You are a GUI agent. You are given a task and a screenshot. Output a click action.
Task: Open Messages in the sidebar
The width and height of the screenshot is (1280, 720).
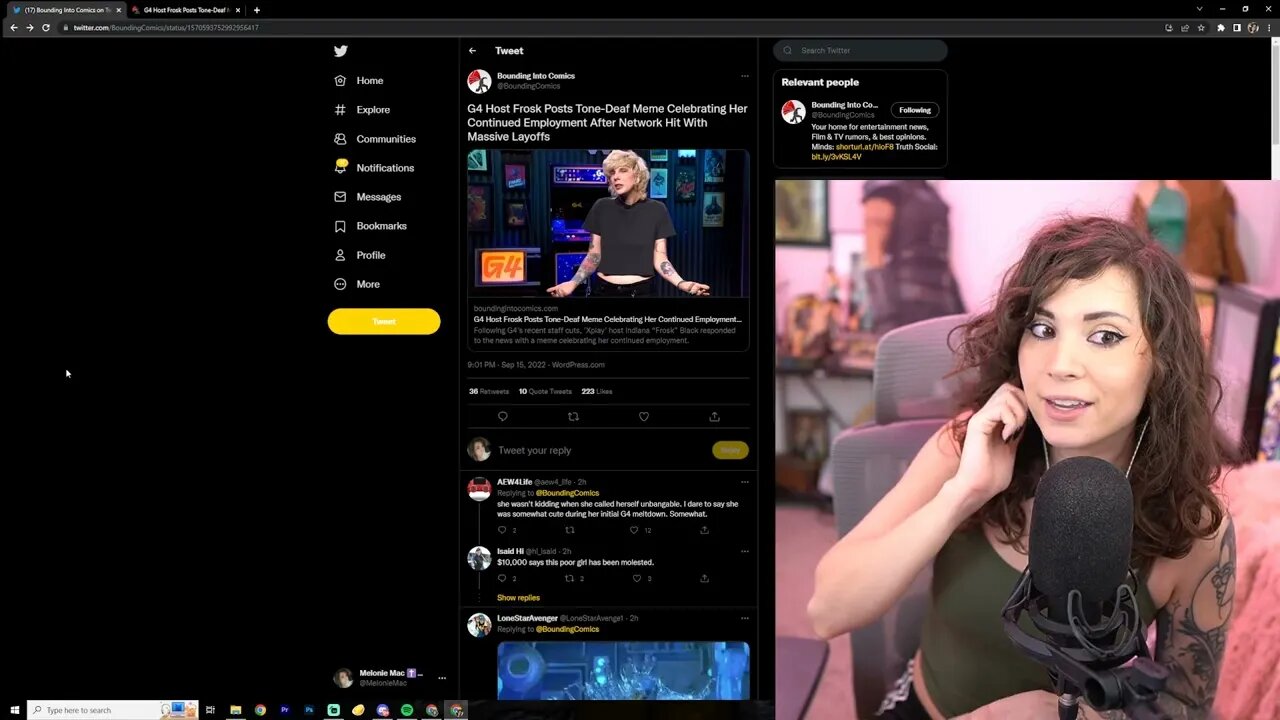point(368,197)
